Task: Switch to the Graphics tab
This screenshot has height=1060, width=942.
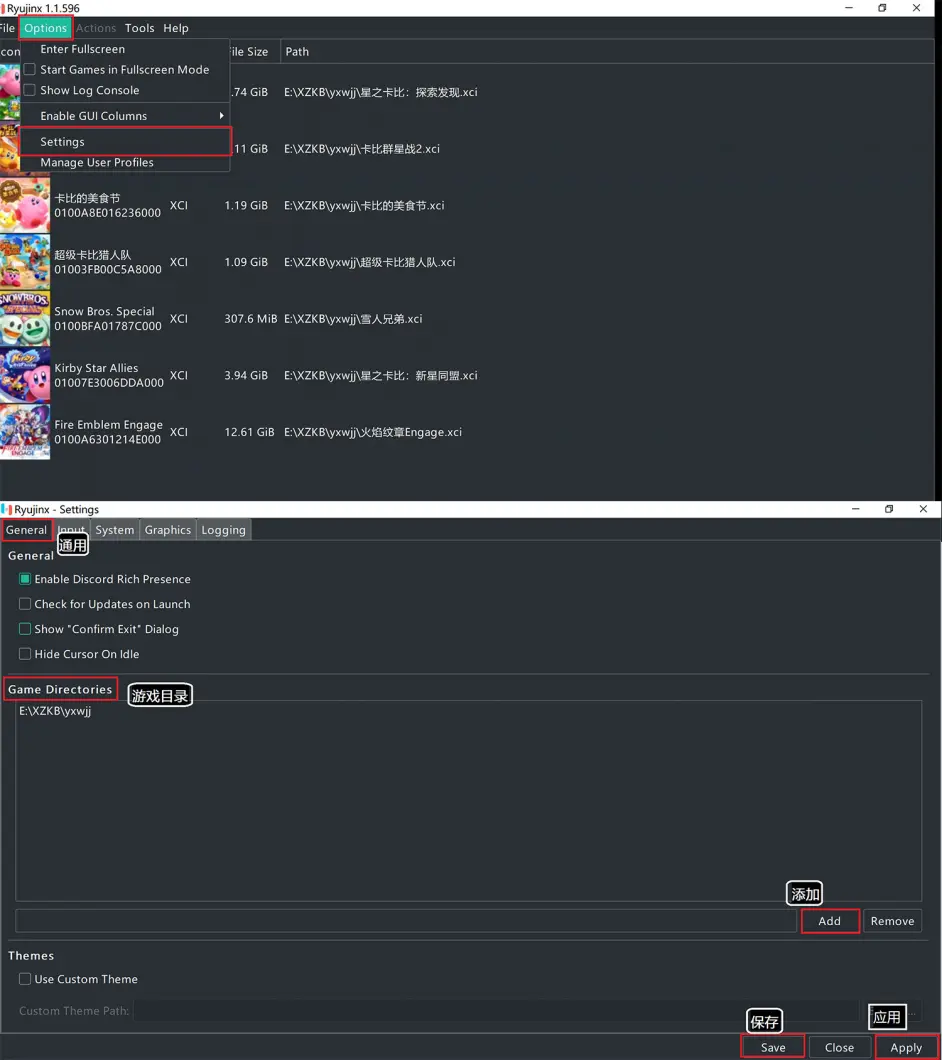Action: click(168, 530)
